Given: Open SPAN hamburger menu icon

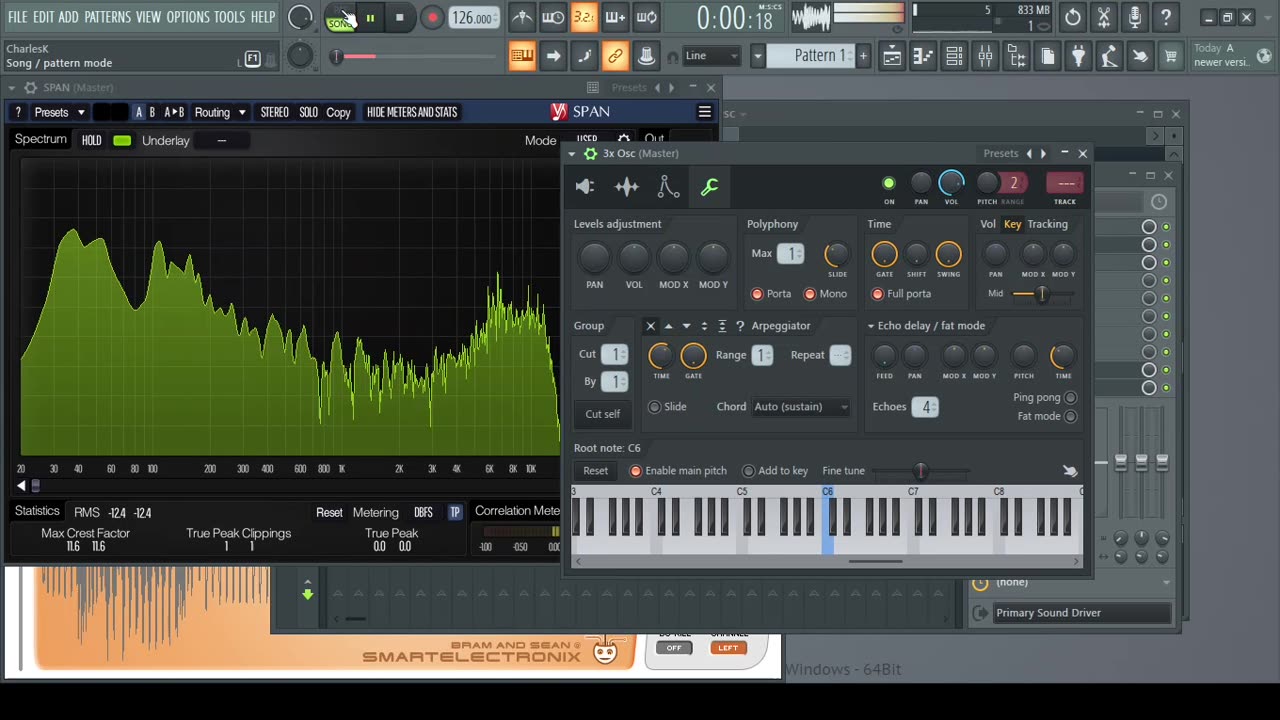Looking at the screenshot, I should tap(705, 112).
